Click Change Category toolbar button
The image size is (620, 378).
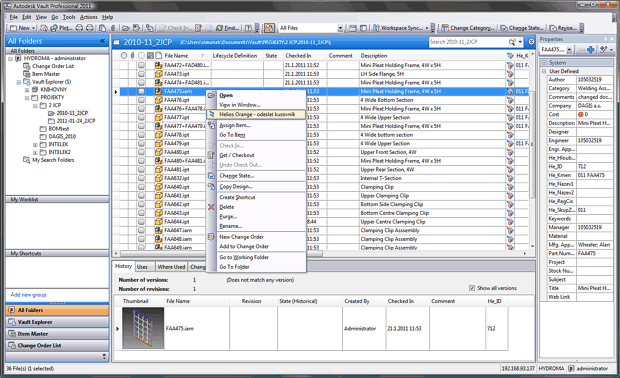tap(467, 28)
